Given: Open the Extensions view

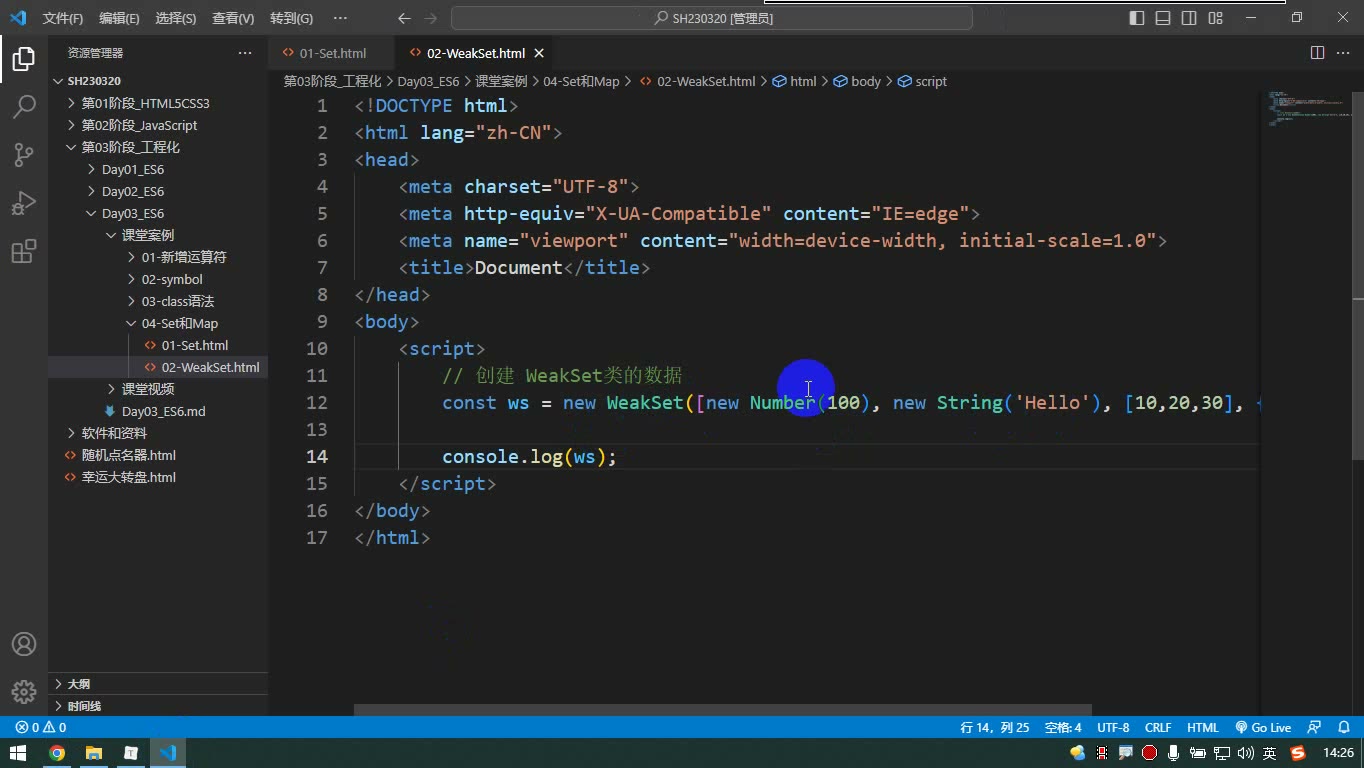Looking at the screenshot, I should tap(24, 251).
